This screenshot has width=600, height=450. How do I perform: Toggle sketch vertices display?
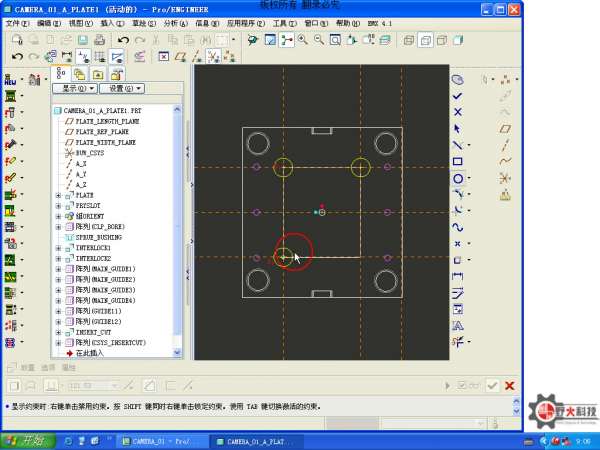pyautogui.click(x=116, y=57)
